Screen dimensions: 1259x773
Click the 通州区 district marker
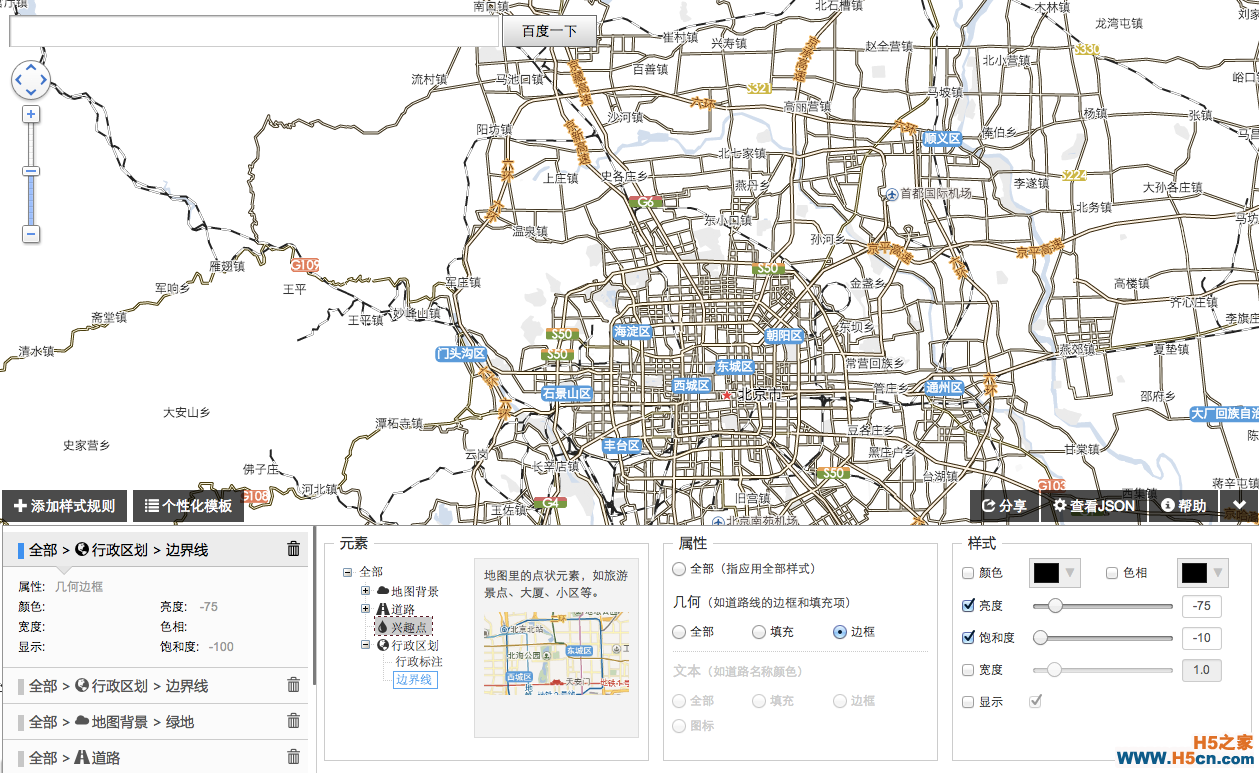pos(943,388)
